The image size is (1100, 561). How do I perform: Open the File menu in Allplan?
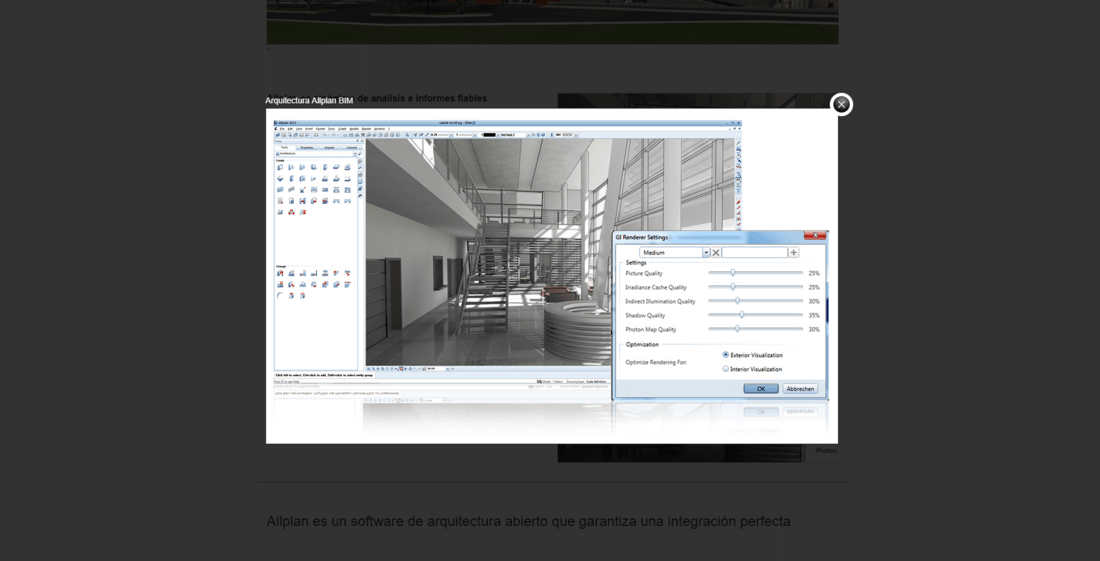point(282,129)
